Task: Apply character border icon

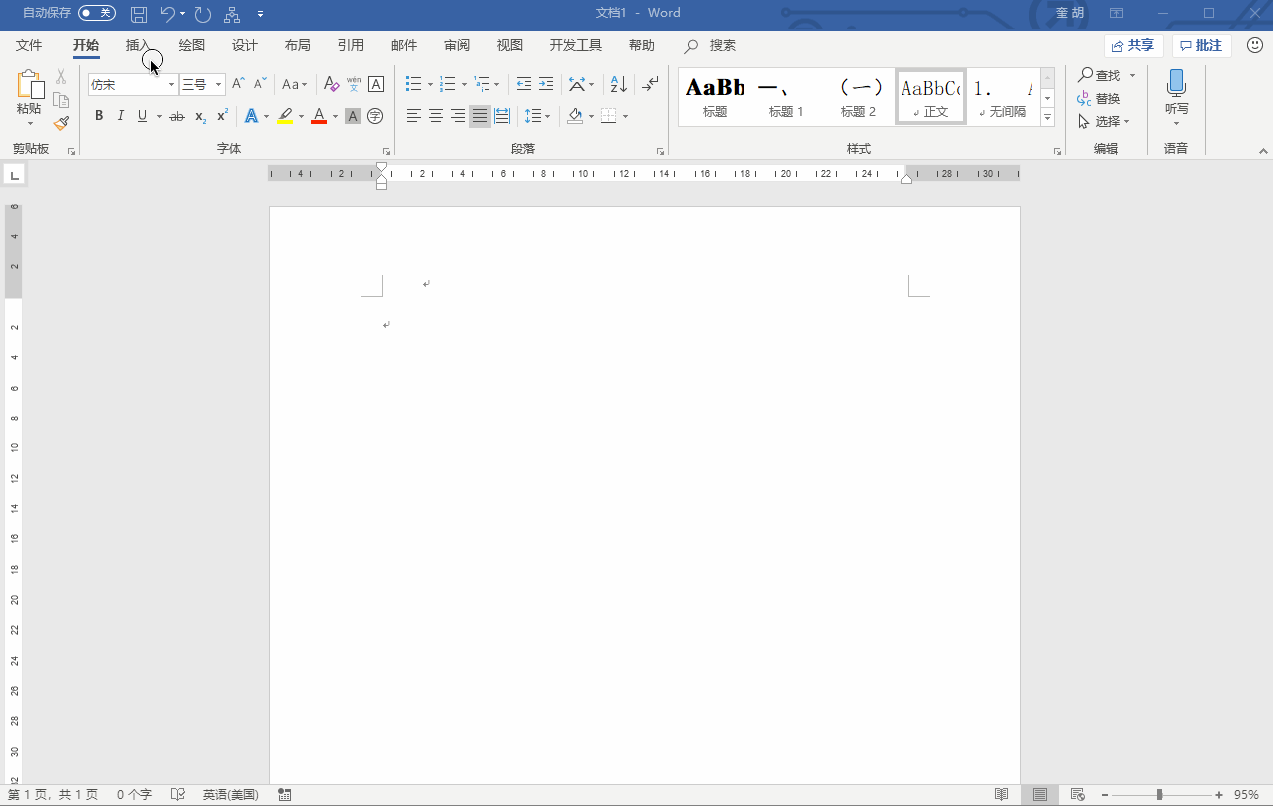Action: (376, 84)
